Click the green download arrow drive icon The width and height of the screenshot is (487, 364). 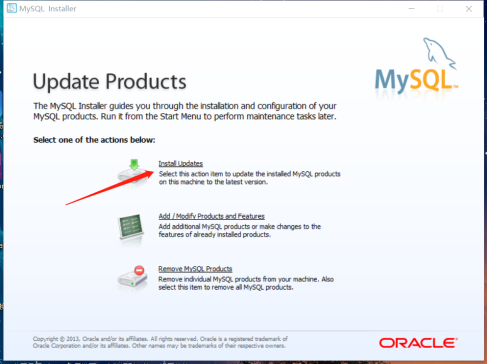coord(133,173)
